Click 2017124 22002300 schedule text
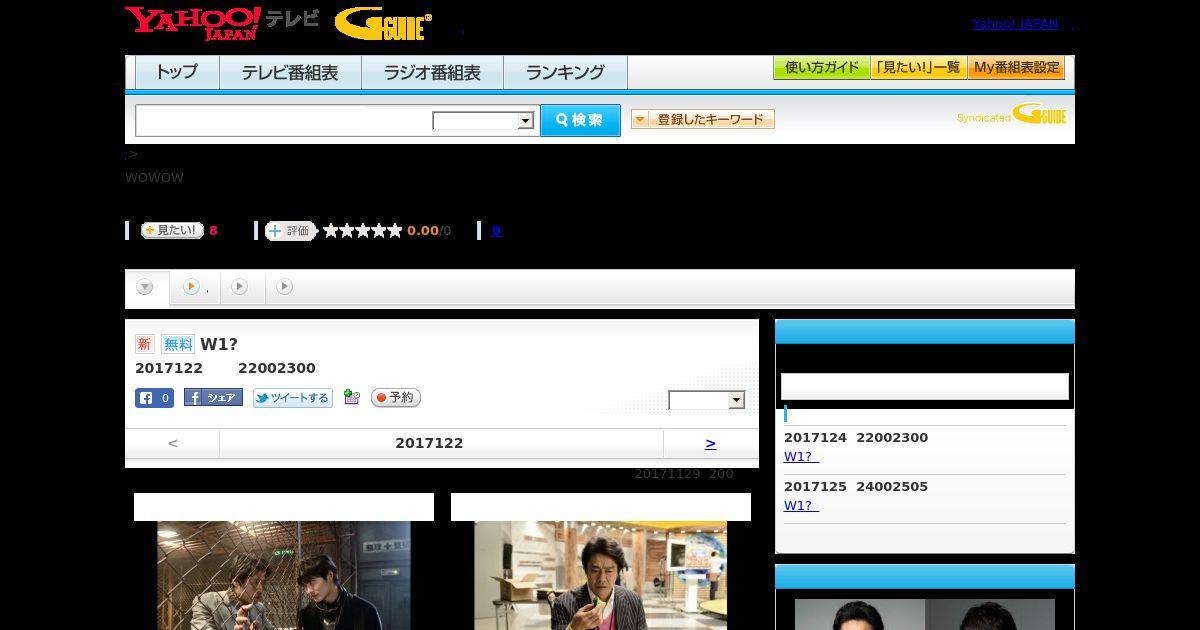Image resolution: width=1200 pixels, height=630 pixels. [x=856, y=438]
